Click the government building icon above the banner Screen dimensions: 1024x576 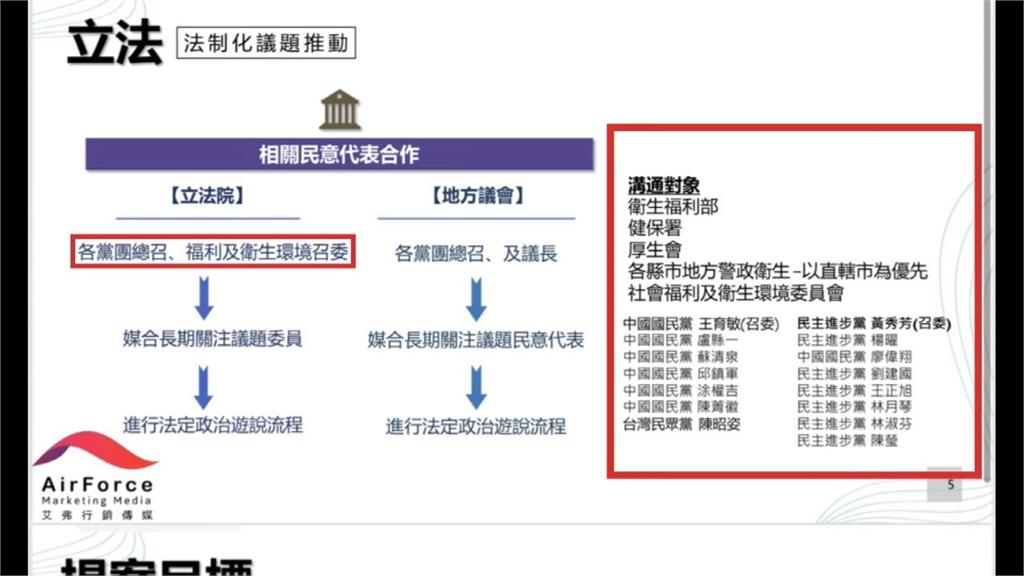point(341,110)
